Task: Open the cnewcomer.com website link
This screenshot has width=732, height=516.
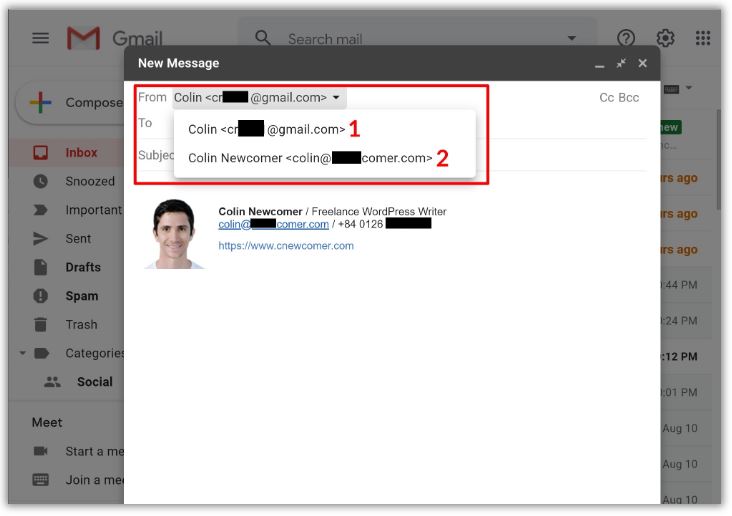Action: pyautogui.click(x=285, y=245)
